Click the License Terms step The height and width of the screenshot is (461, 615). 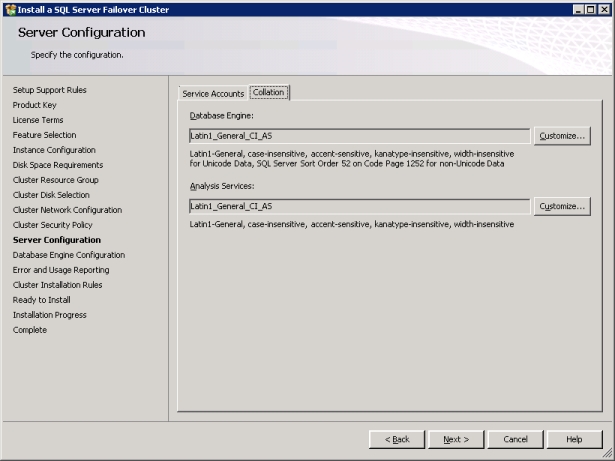point(38,120)
